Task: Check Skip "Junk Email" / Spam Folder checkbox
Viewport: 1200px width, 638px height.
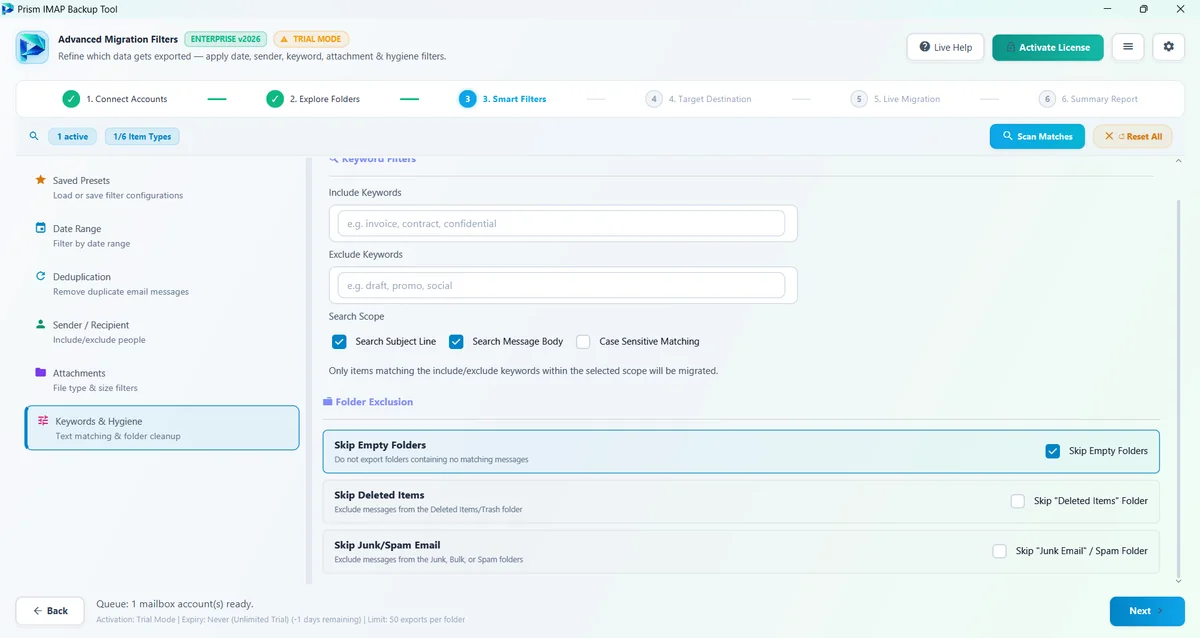Action: click(999, 551)
